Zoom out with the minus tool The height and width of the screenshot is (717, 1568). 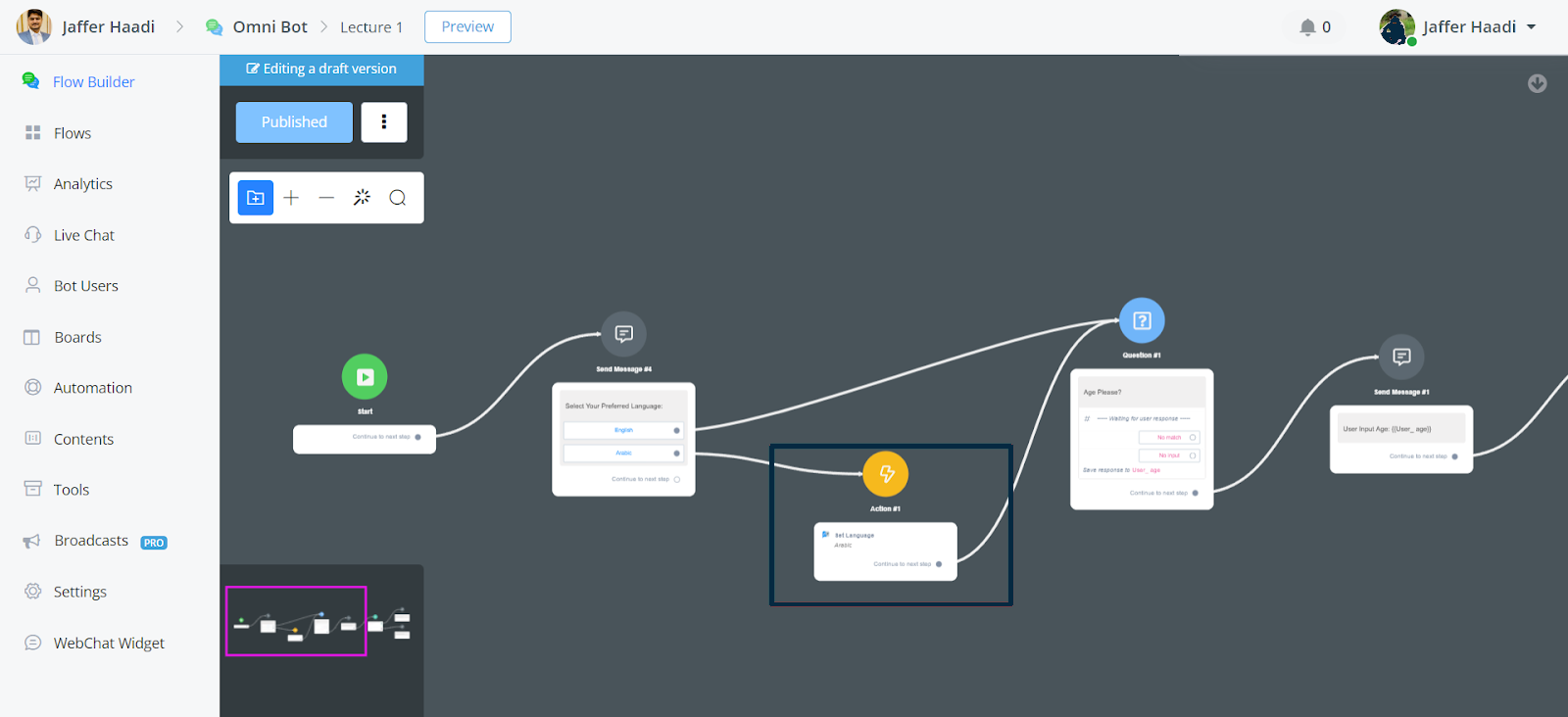pos(326,198)
